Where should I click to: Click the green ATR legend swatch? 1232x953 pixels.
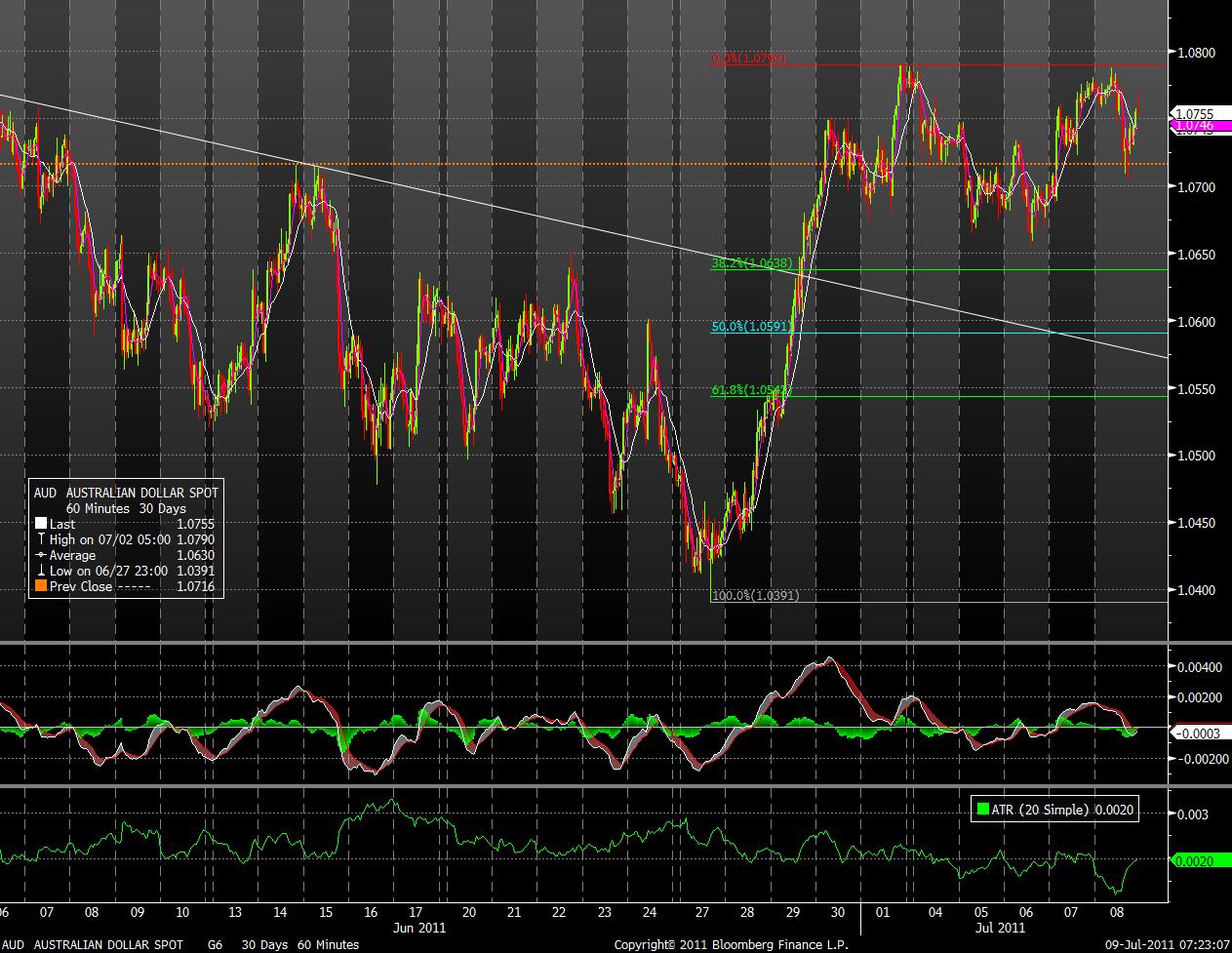[983, 809]
